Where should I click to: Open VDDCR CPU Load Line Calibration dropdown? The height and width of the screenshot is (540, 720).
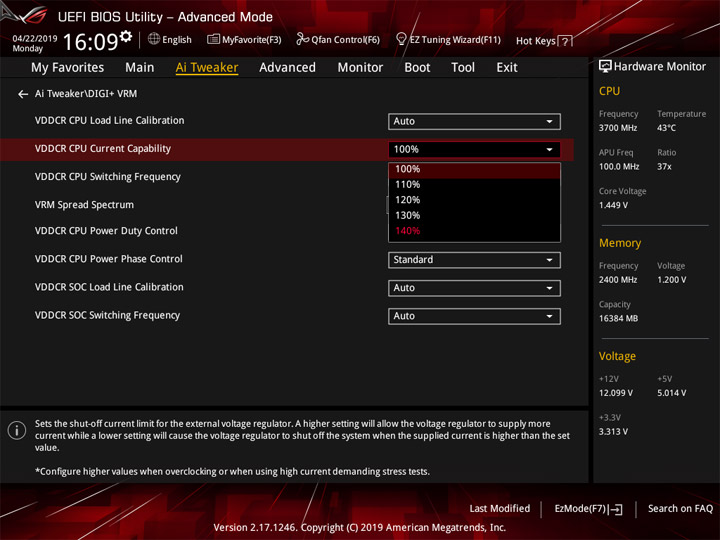474,121
